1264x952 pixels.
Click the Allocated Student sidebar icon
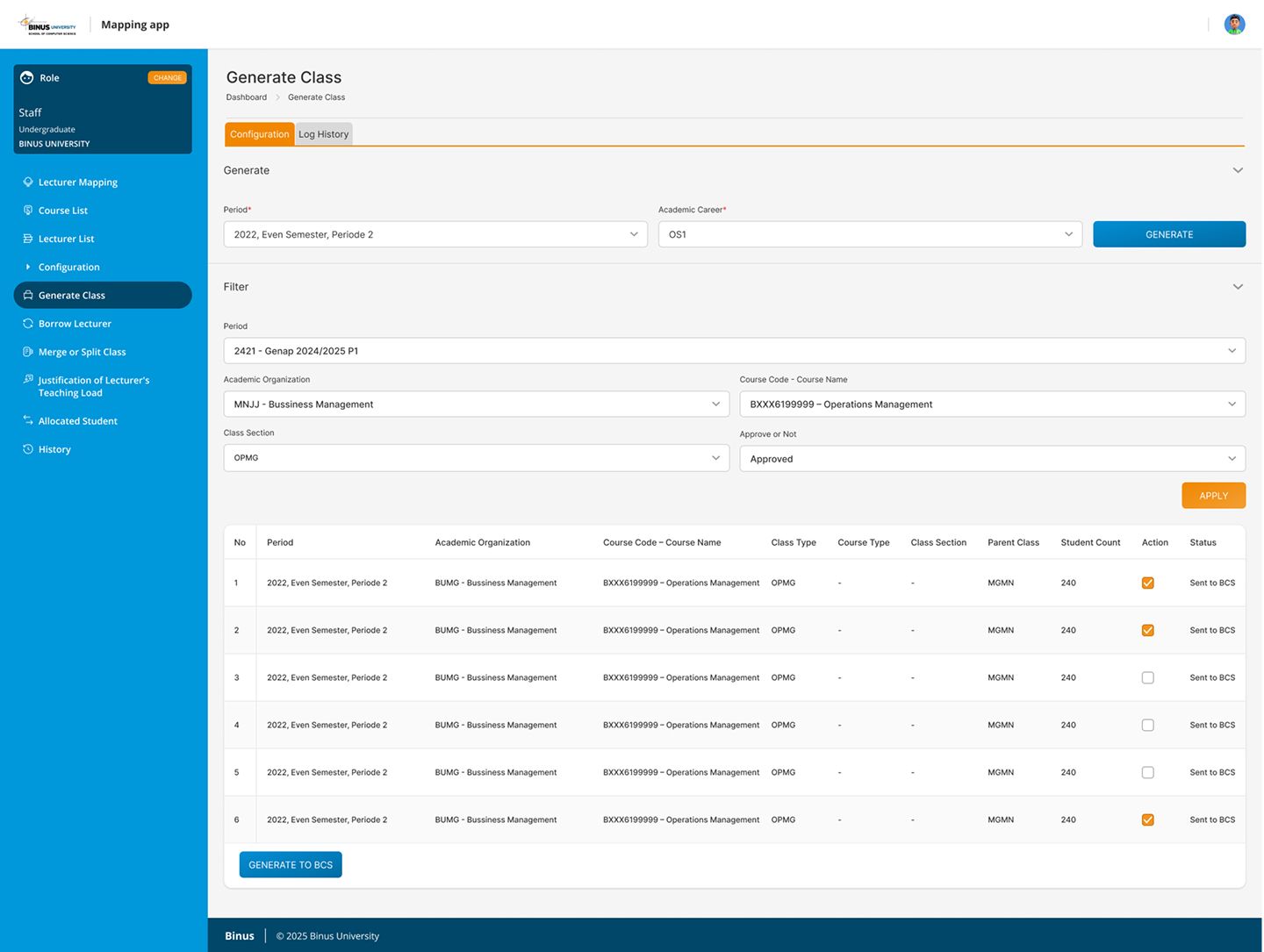tap(28, 421)
